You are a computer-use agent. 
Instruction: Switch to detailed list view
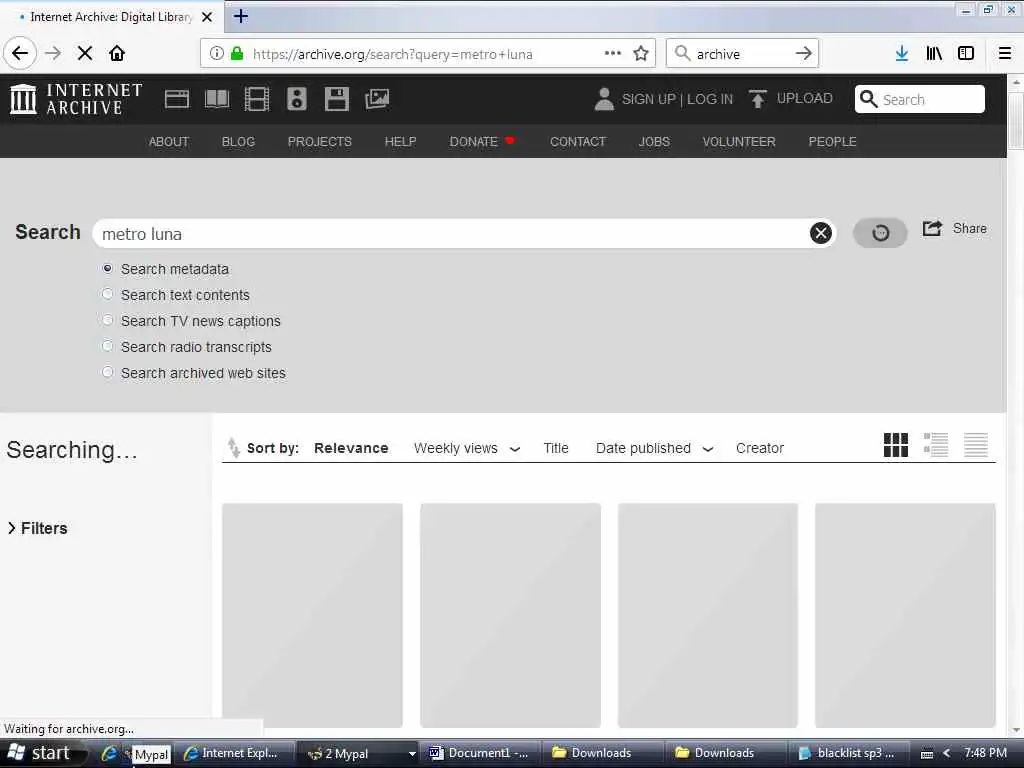click(936, 445)
